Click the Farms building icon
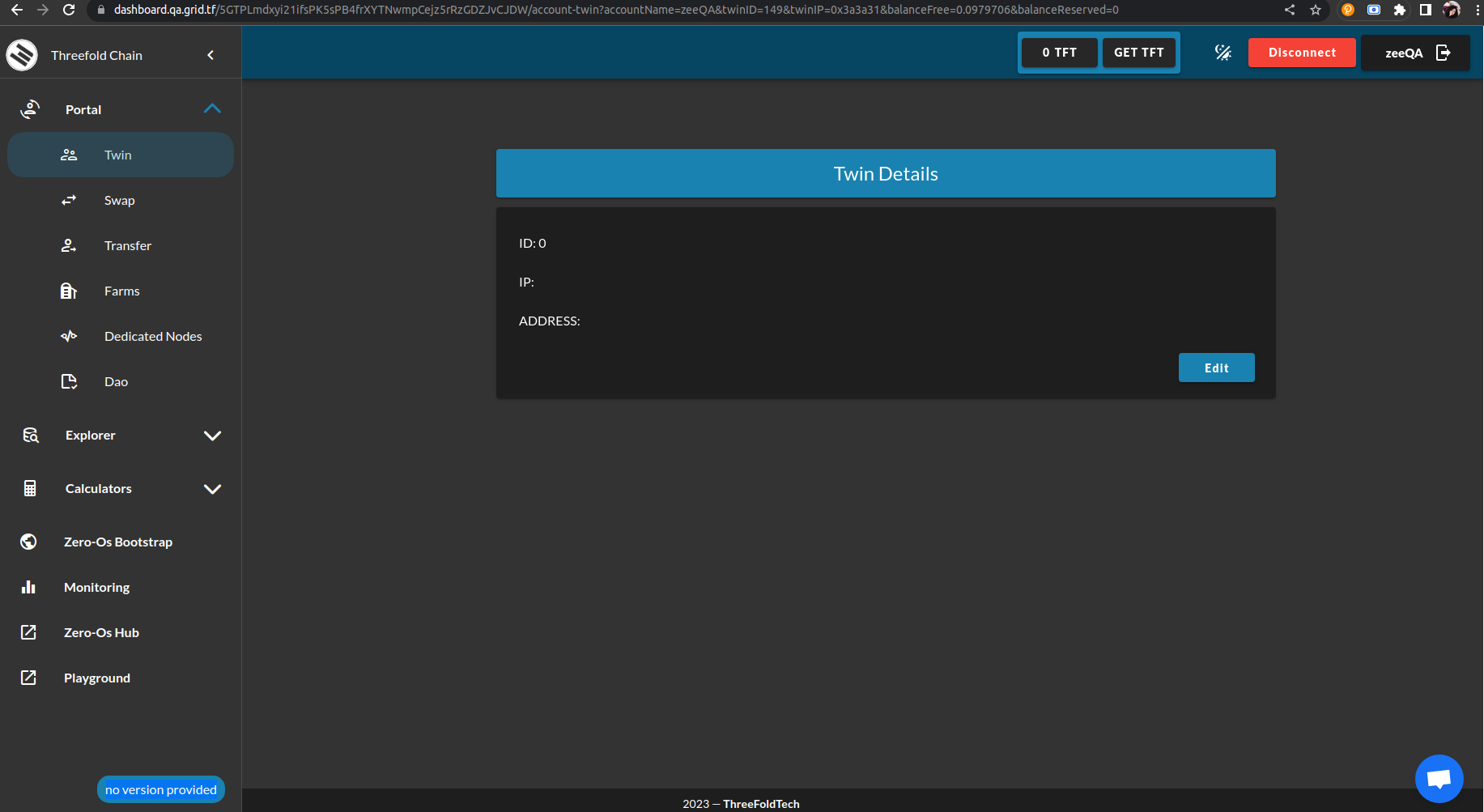The height and width of the screenshot is (812, 1484). pos(69,291)
